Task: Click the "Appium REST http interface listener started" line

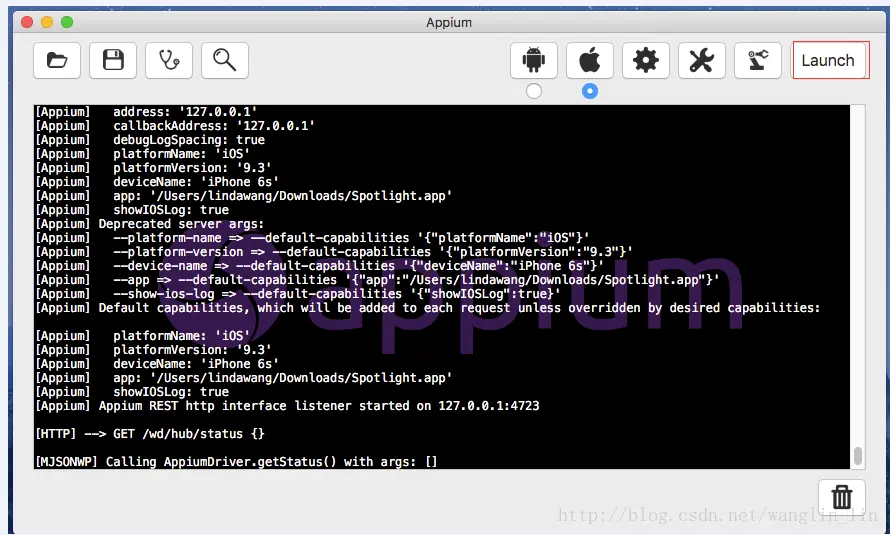Action: pyautogui.click(x=287, y=406)
